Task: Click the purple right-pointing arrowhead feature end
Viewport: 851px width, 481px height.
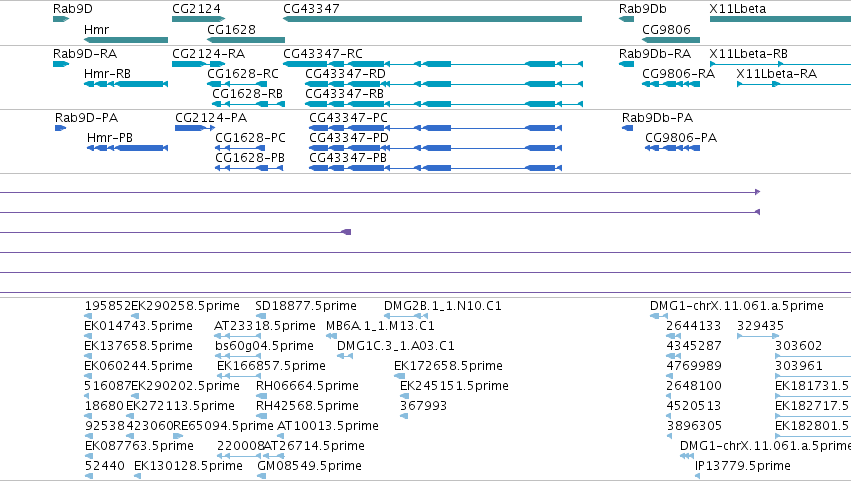Action: coord(758,192)
